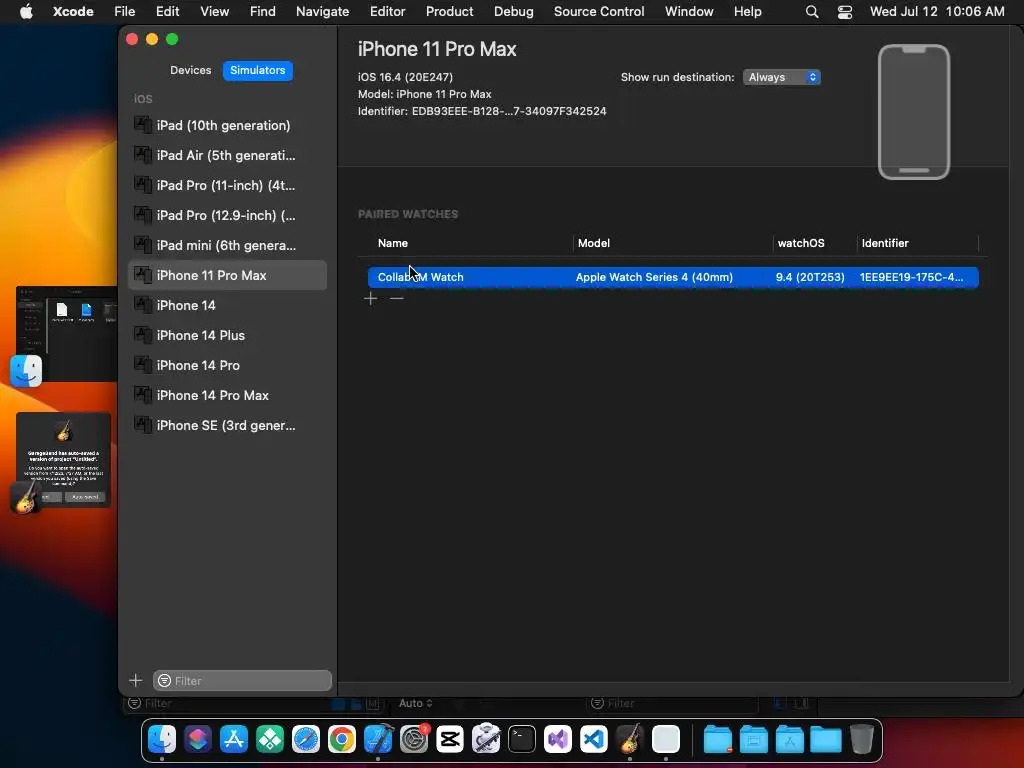This screenshot has width=1024, height=768.
Task: Select the Collab M Watch row
Action: click(x=673, y=277)
